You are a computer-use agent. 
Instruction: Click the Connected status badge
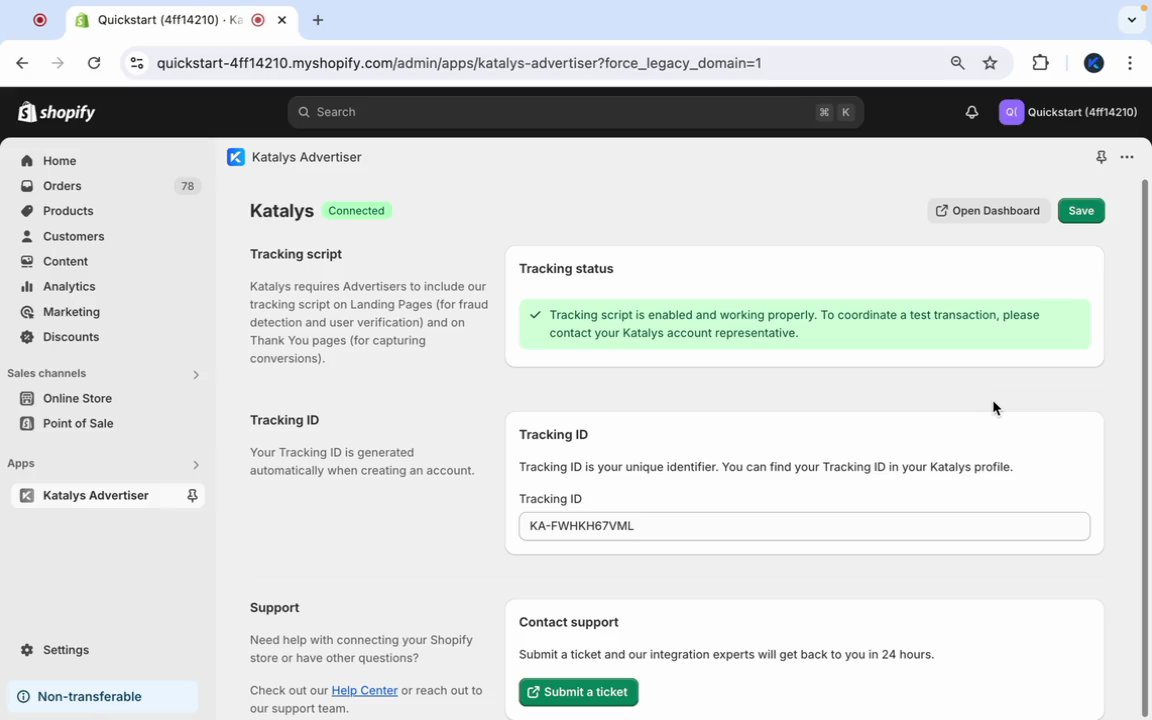point(356,211)
